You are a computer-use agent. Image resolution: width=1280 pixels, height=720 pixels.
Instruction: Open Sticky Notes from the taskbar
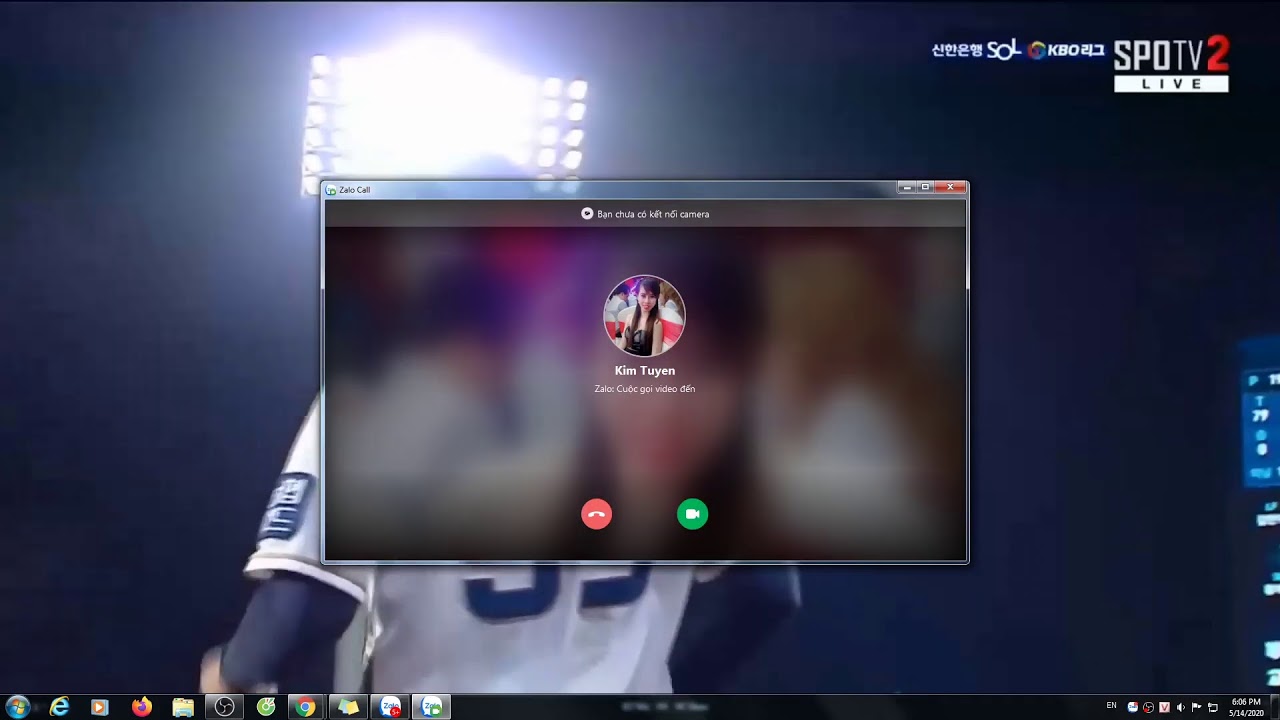tap(348, 707)
